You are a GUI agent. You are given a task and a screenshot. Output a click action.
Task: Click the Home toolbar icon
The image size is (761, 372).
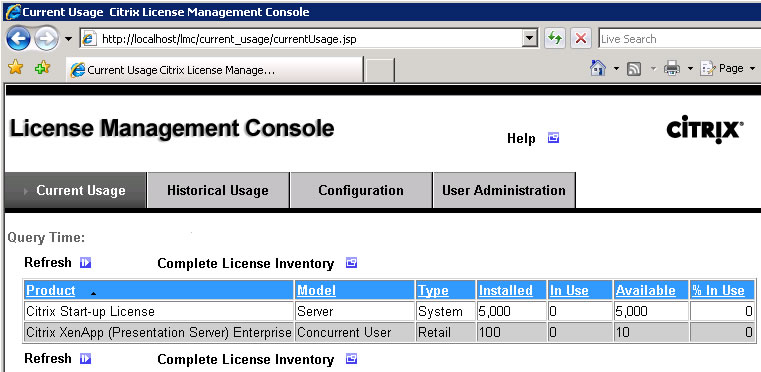pyautogui.click(x=598, y=68)
